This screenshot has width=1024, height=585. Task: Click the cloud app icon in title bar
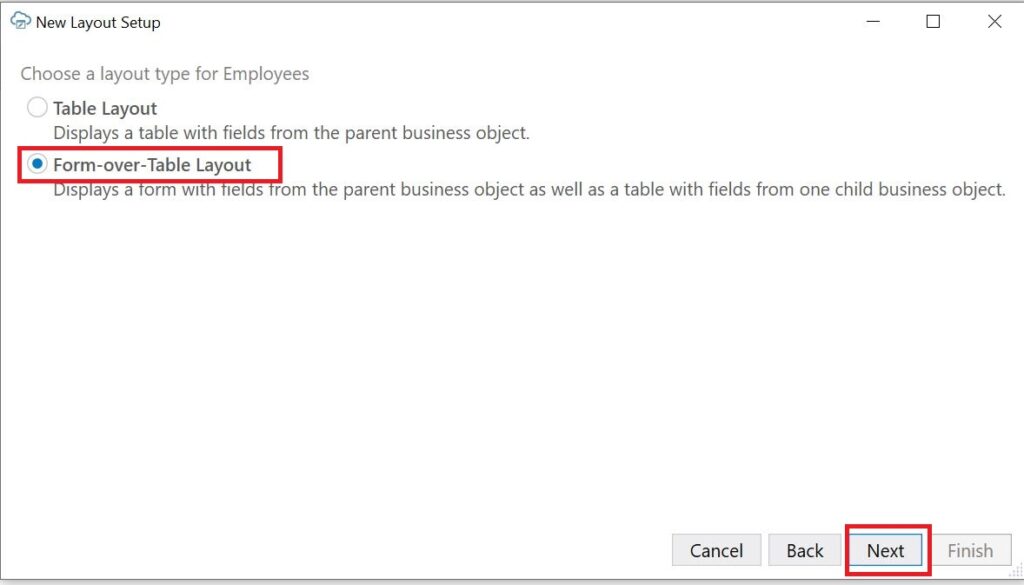(20, 21)
